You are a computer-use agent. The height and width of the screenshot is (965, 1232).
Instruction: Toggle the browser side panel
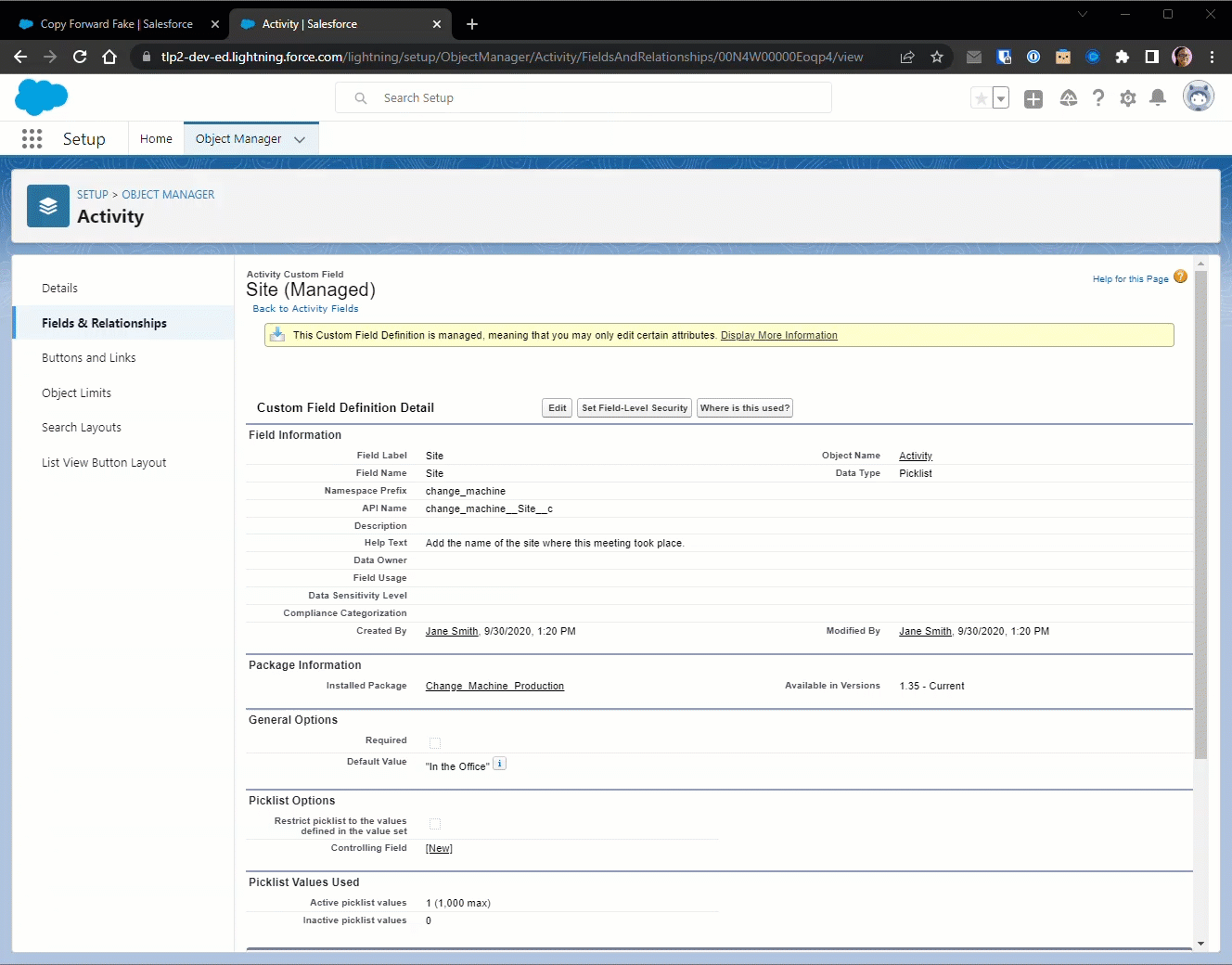point(1152,57)
